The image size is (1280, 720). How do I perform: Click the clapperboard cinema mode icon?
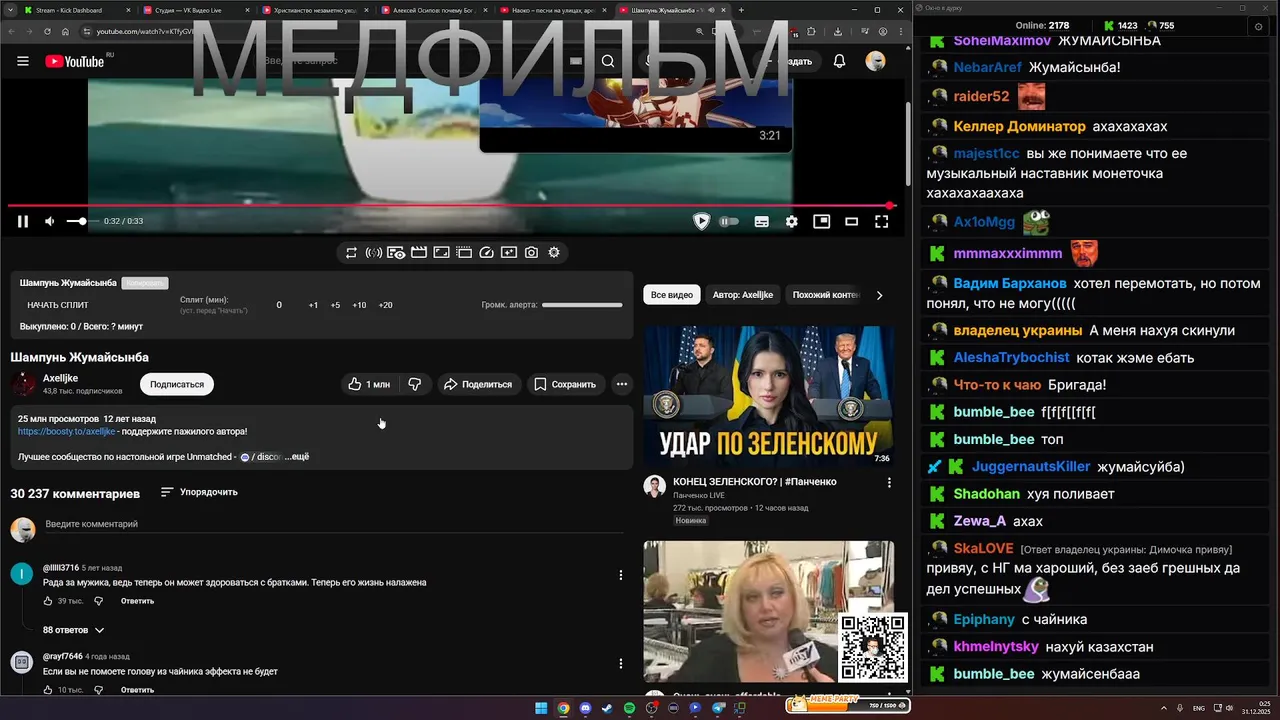coord(419,253)
